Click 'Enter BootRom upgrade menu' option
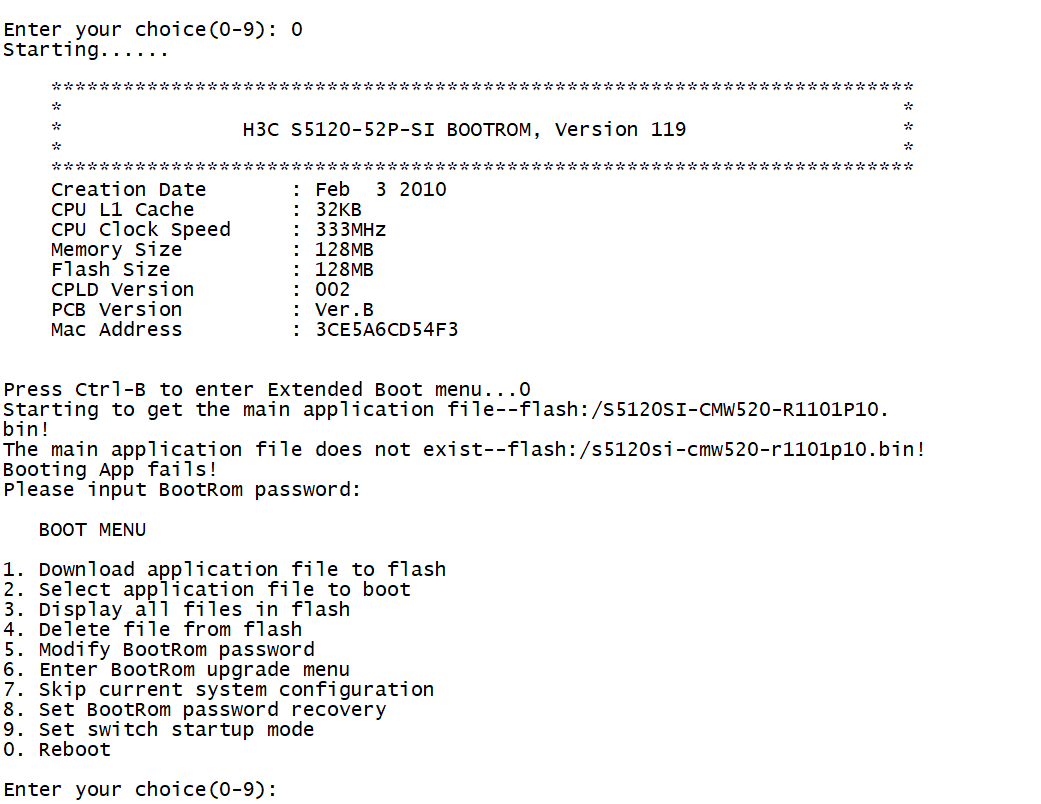Viewport: 1041px width, 804px height. (x=177, y=670)
